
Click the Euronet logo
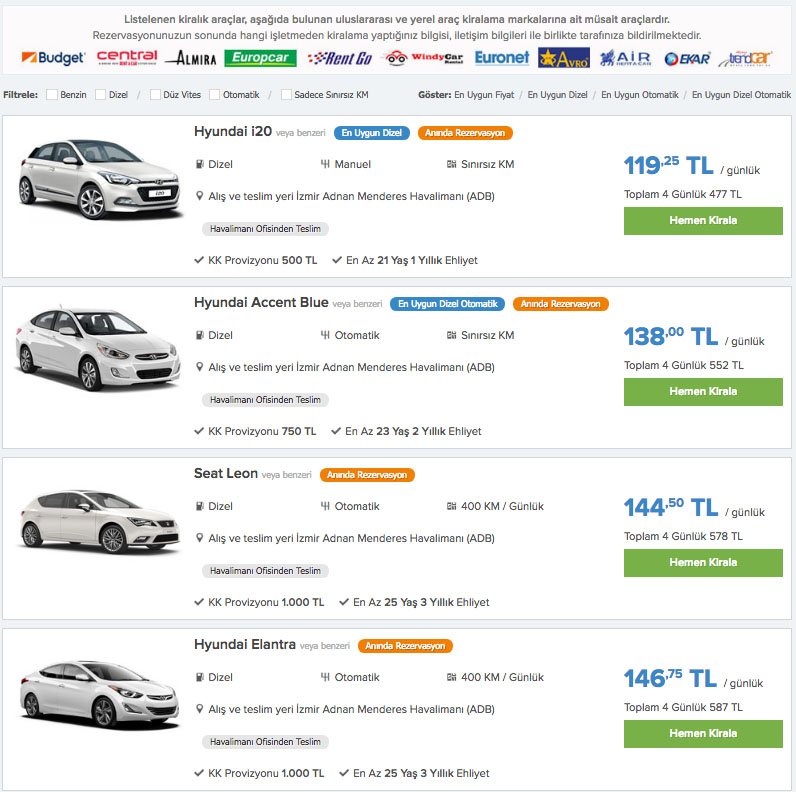click(x=502, y=58)
